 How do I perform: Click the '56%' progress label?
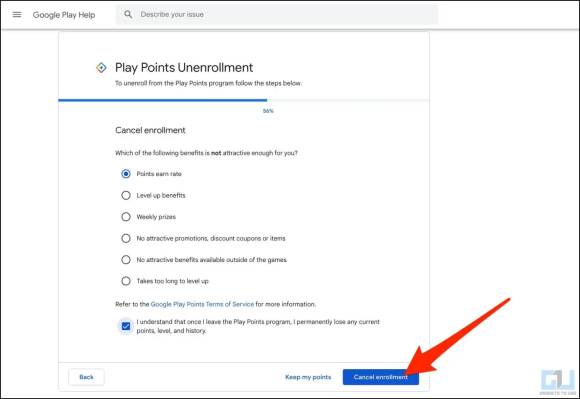(x=268, y=111)
